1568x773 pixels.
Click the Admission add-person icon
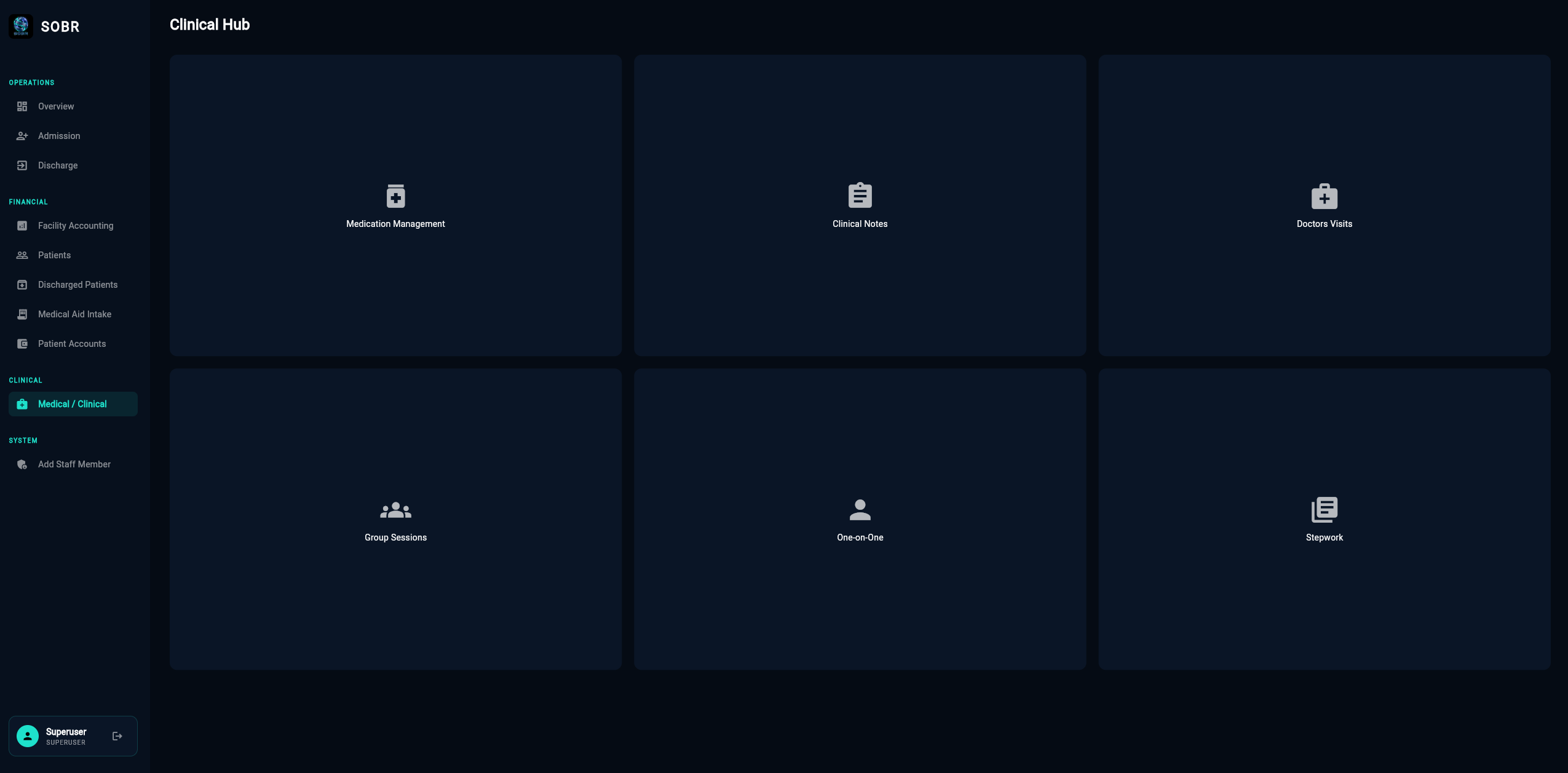pyautogui.click(x=22, y=136)
